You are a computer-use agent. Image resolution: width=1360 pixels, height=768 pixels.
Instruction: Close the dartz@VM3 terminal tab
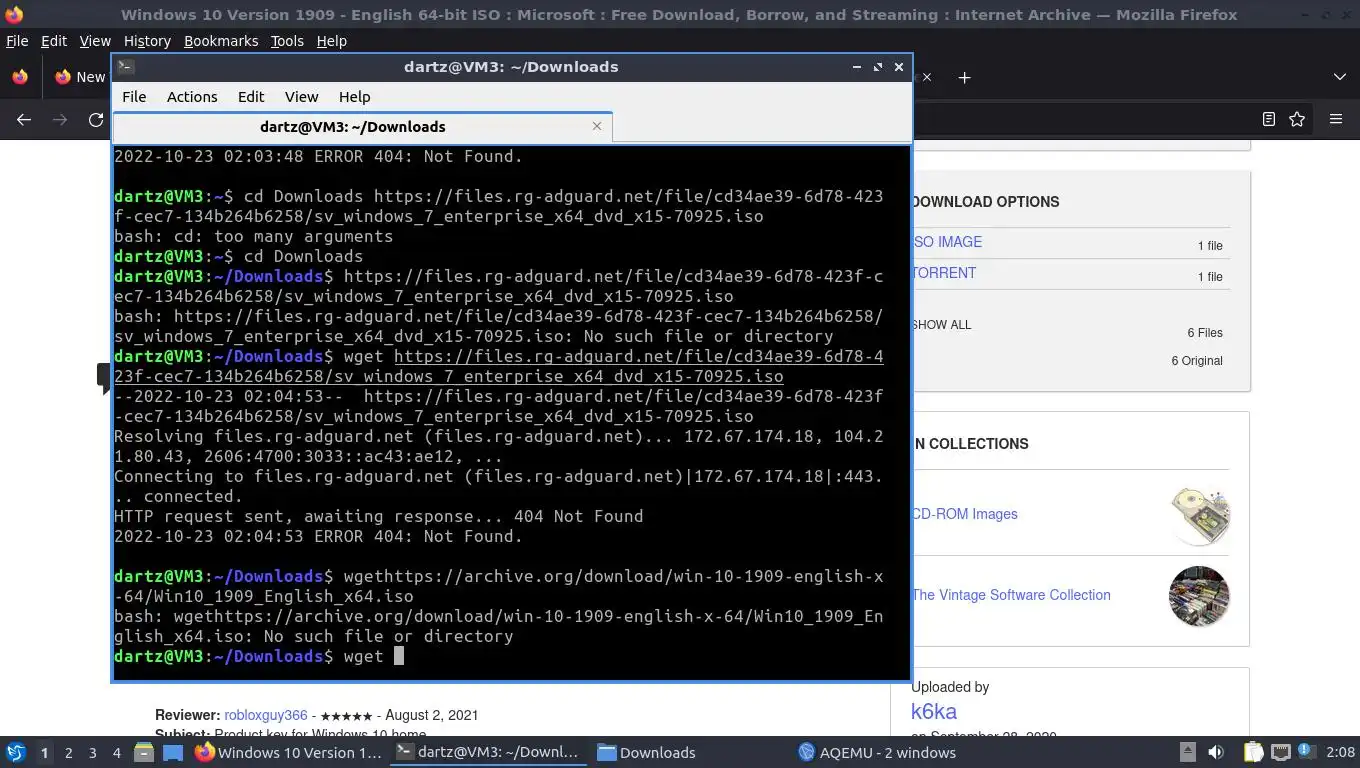(x=597, y=126)
